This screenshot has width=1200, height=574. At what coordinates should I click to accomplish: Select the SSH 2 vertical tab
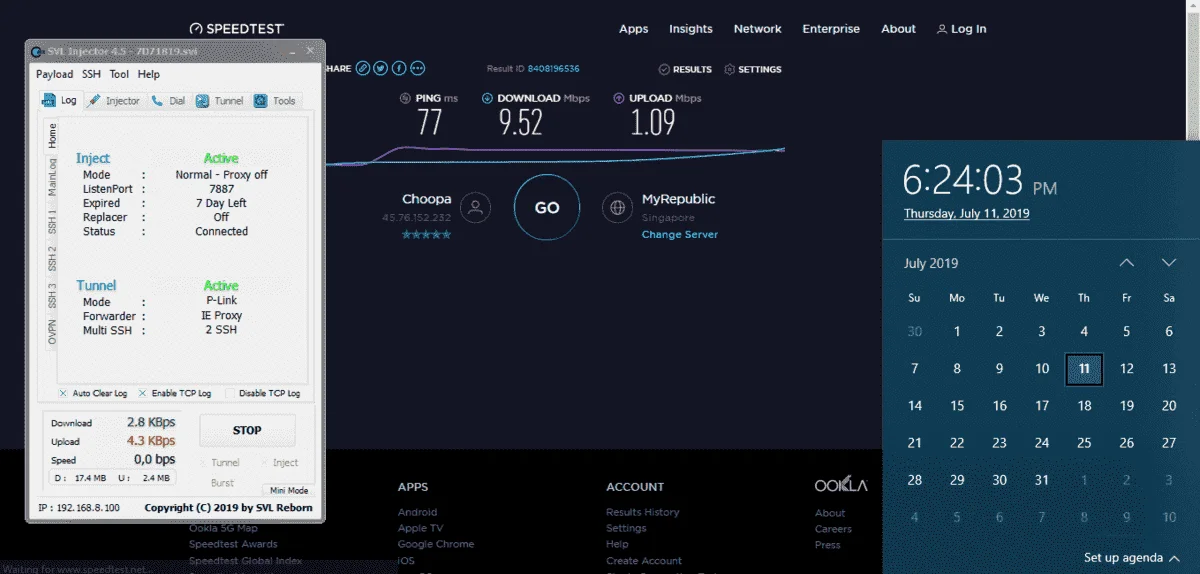tap(53, 258)
